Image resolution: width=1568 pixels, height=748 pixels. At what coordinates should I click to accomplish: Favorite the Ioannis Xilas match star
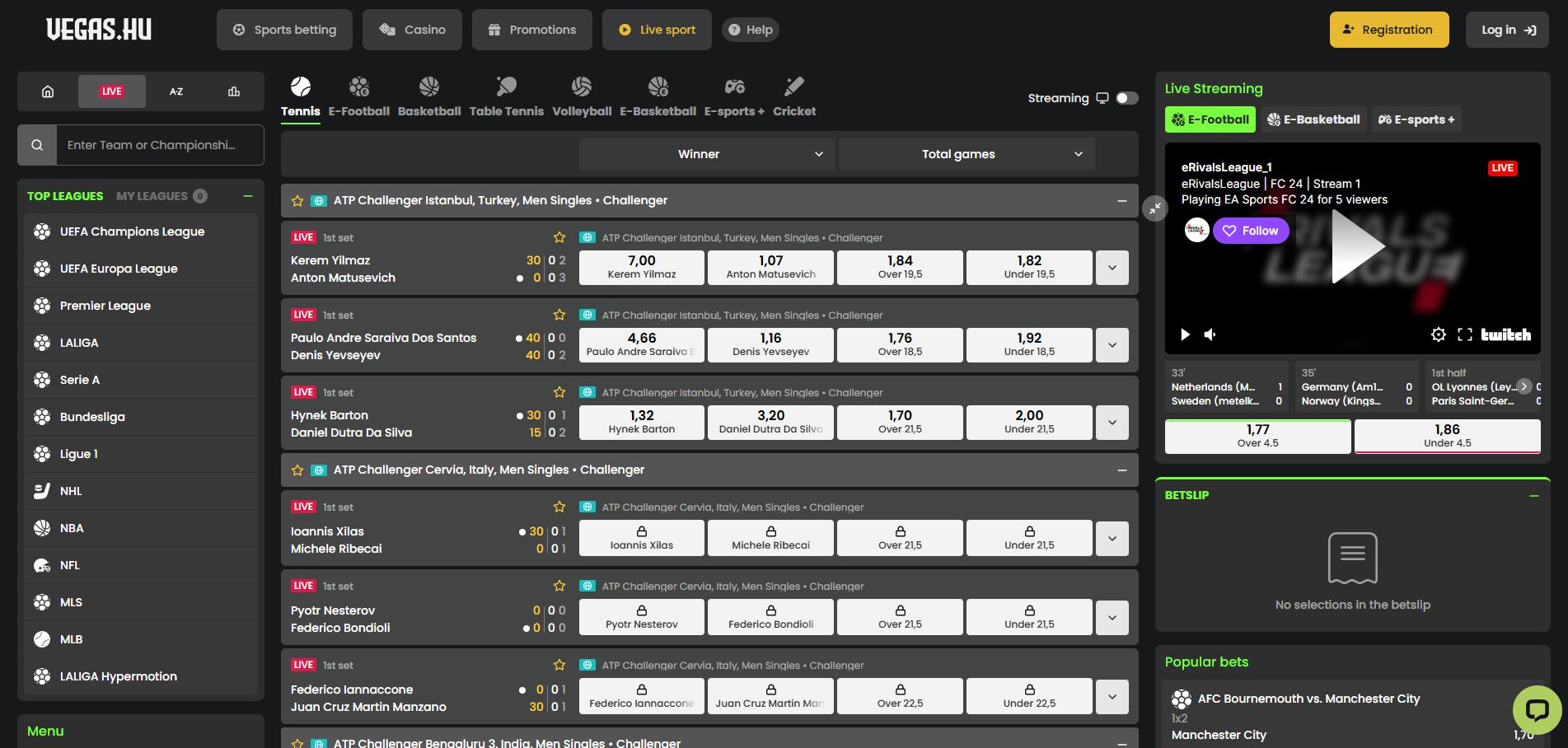click(x=559, y=507)
